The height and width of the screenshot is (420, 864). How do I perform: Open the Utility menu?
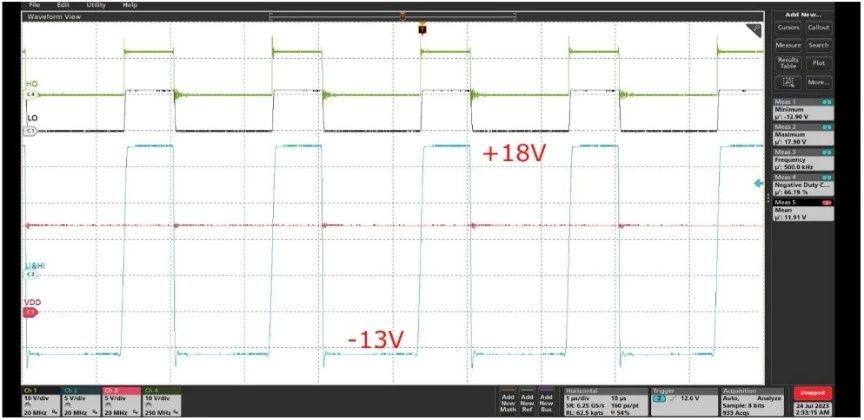click(x=96, y=5)
